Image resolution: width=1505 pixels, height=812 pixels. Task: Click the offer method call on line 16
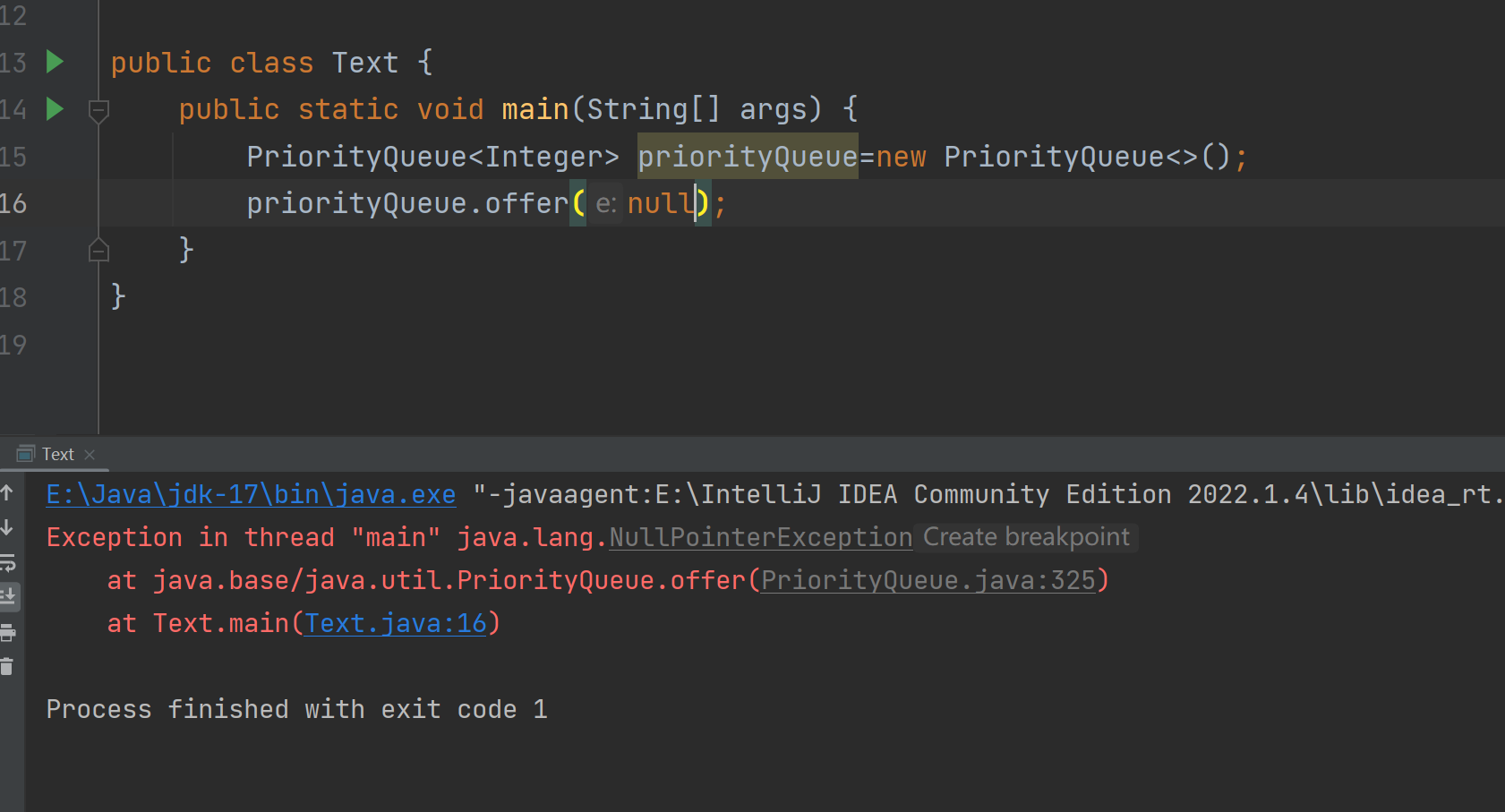[x=526, y=203]
